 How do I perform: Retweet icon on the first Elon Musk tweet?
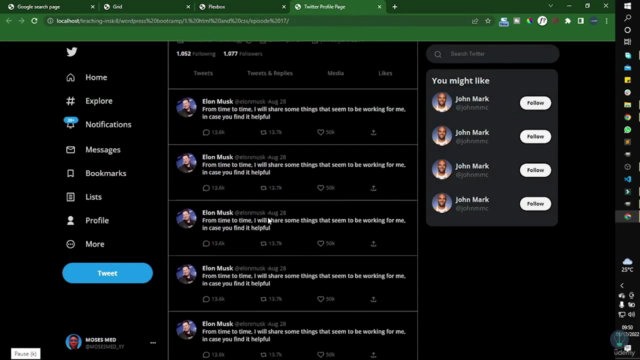(264, 132)
